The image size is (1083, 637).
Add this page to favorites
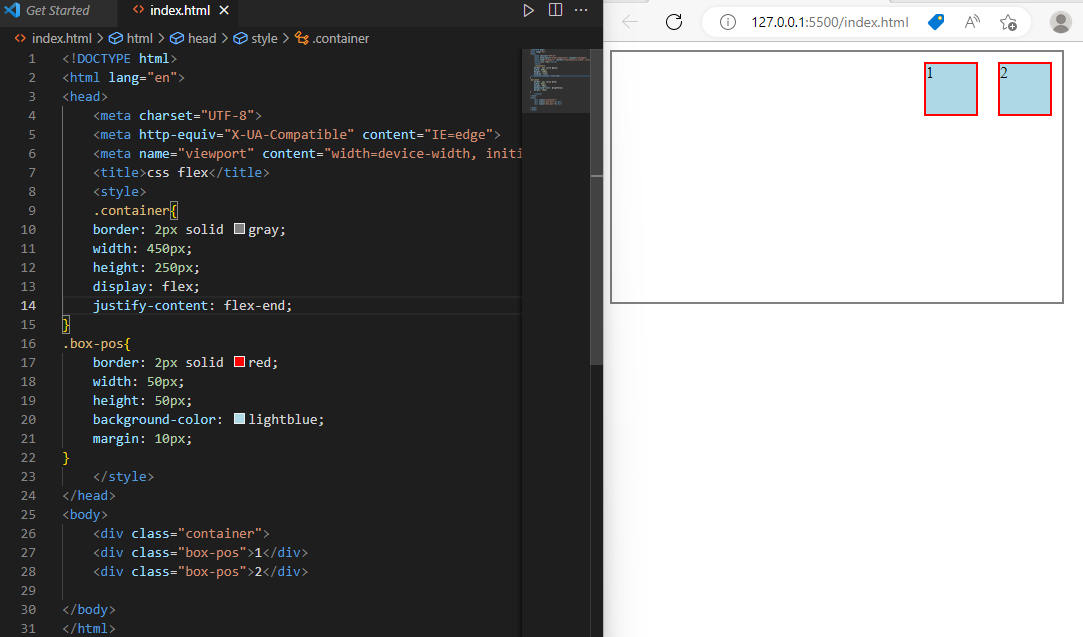click(1008, 22)
